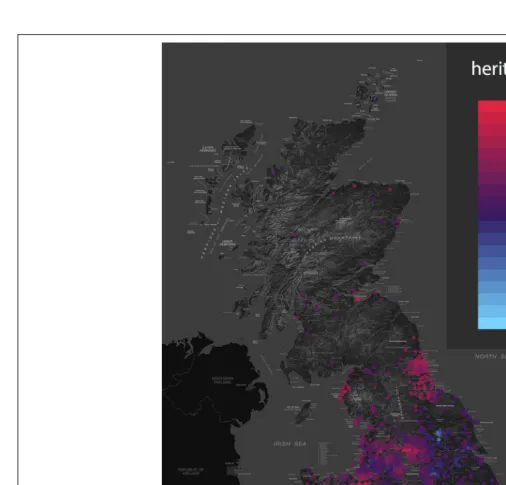Click the REPUBLIC OF IRELAND map label

pyautogui.click(x=191, y=471)
